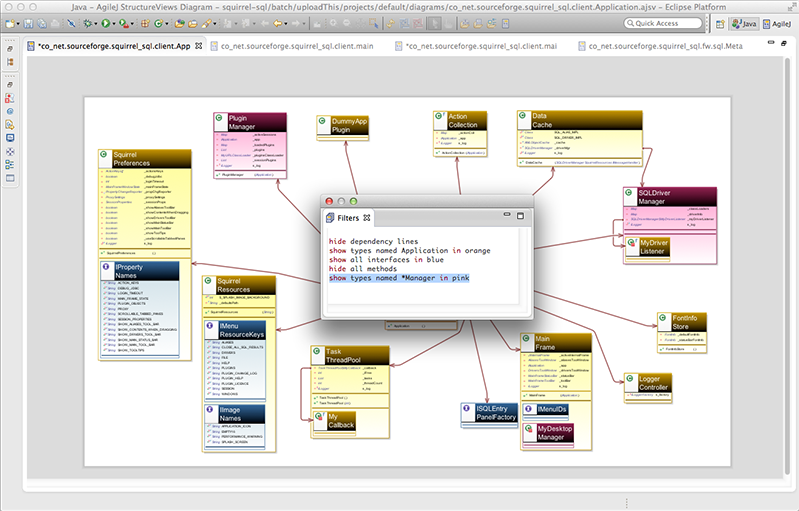Open the New wizard dropdown arrow
799x511 pixels.
point(18,23)
